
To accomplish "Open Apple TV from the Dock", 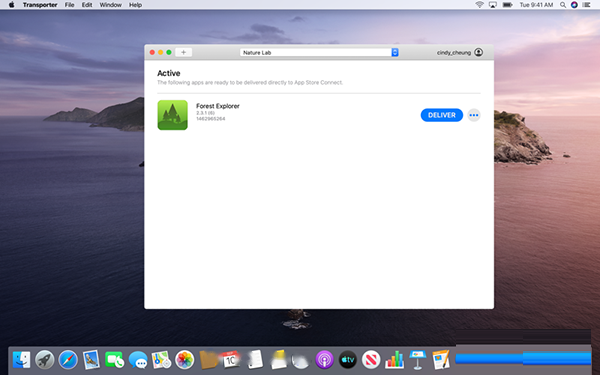I will (348, 360).
